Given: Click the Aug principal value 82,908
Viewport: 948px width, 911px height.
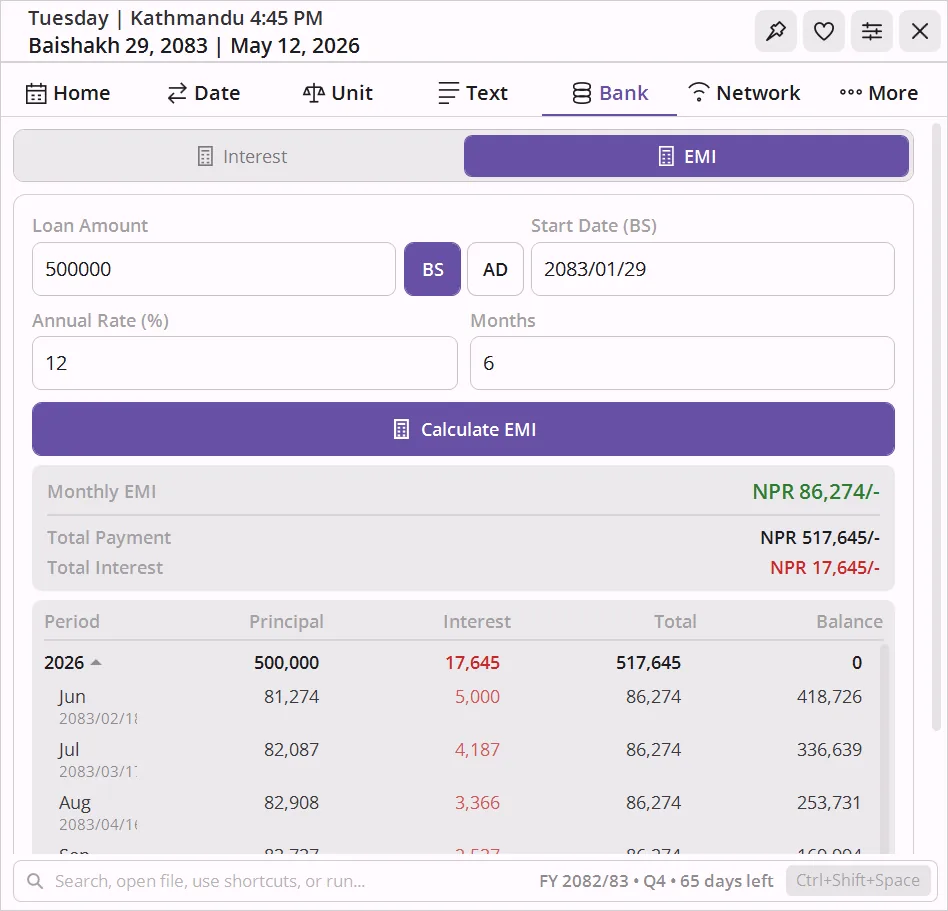Looking at the screenshot, I should 291,803.
